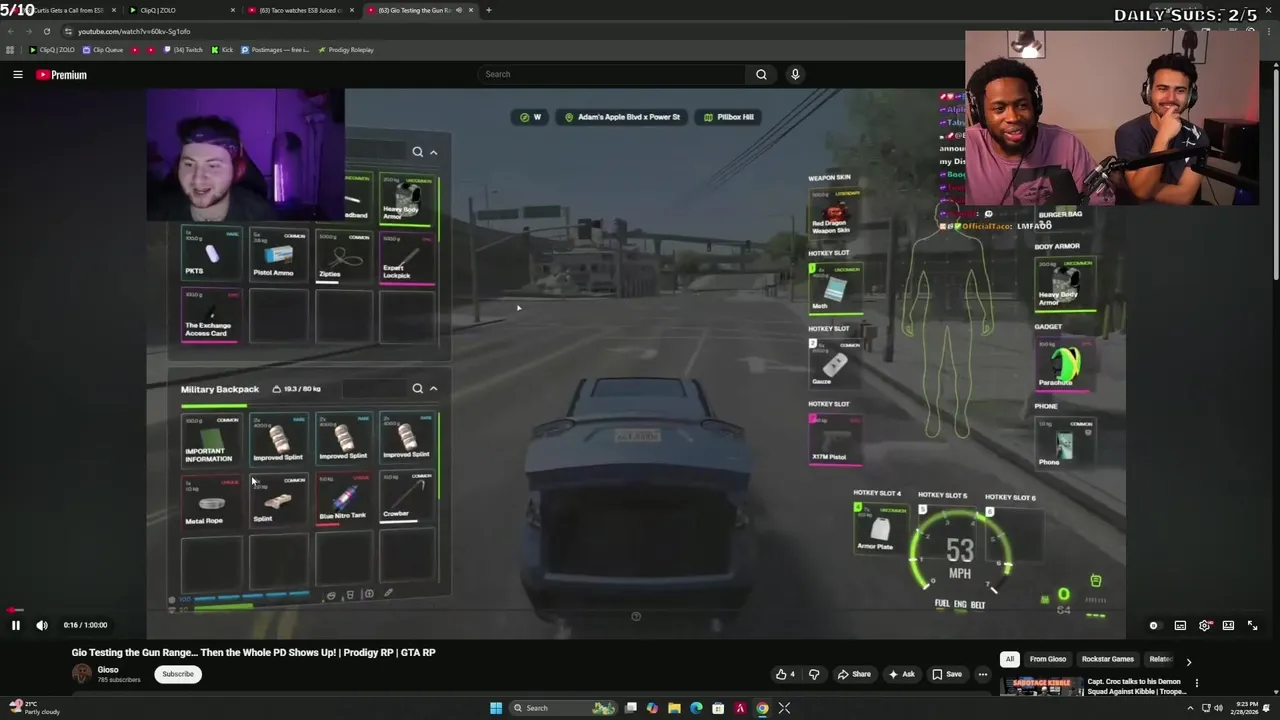This screenshot has width=1280, height=720.
Task: Open Clip Queue bookmark
Action: click(103, 50)
